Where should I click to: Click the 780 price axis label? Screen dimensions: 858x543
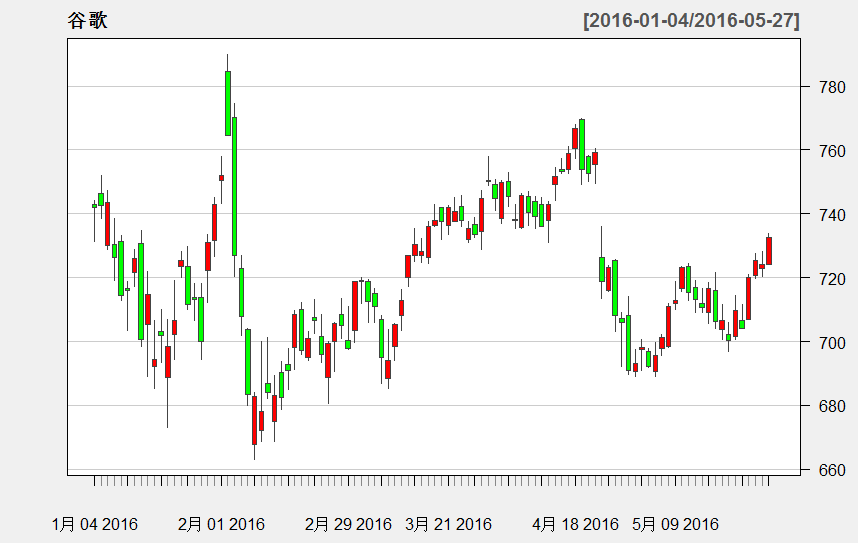coord(832,87)
